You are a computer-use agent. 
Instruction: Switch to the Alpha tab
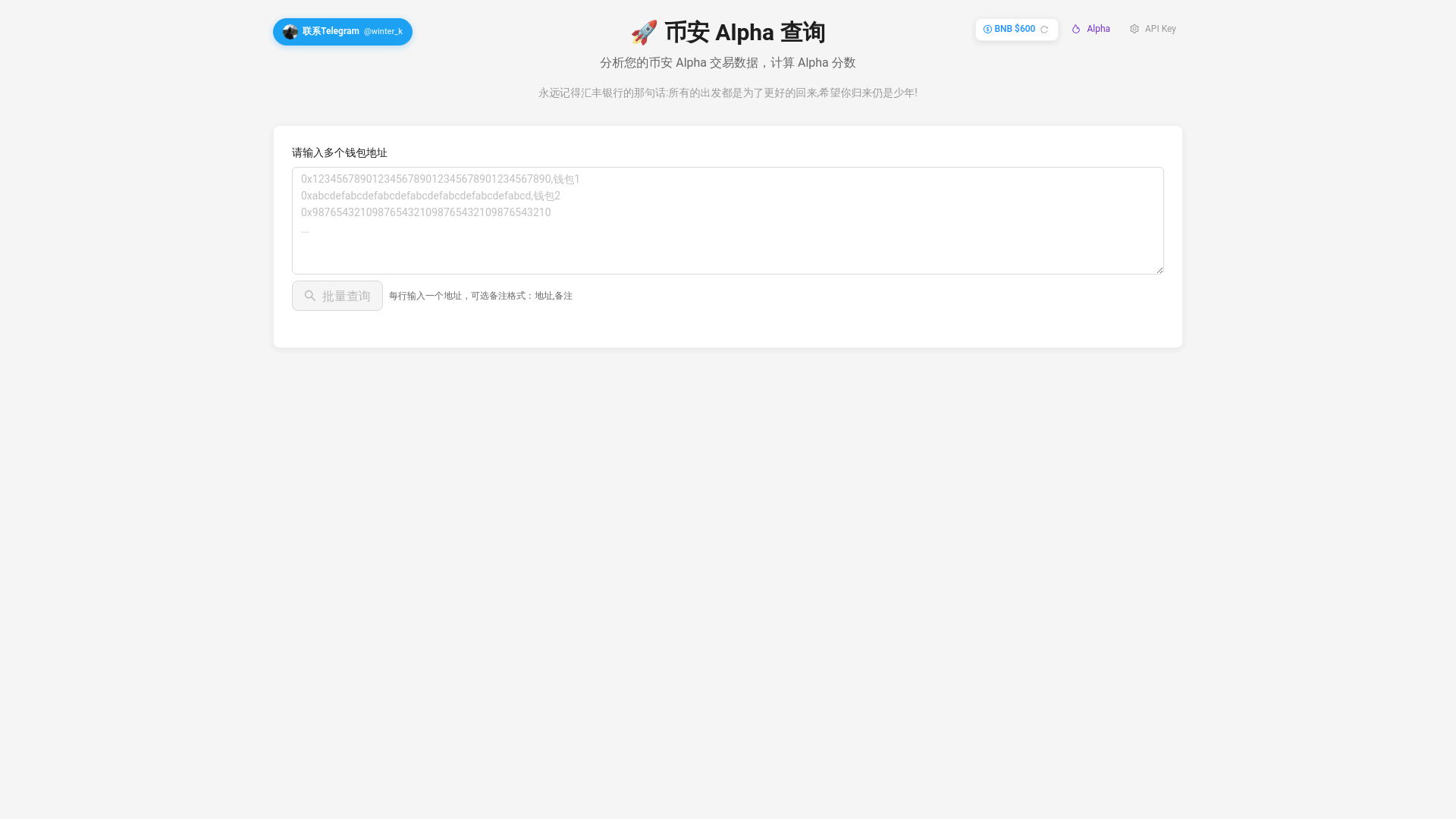(x=1090, y=29)
